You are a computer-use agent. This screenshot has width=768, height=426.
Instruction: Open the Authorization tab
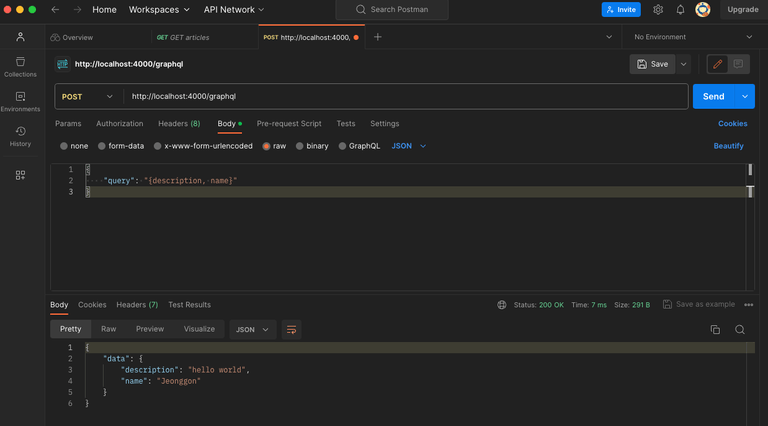[x=120, y=123]
